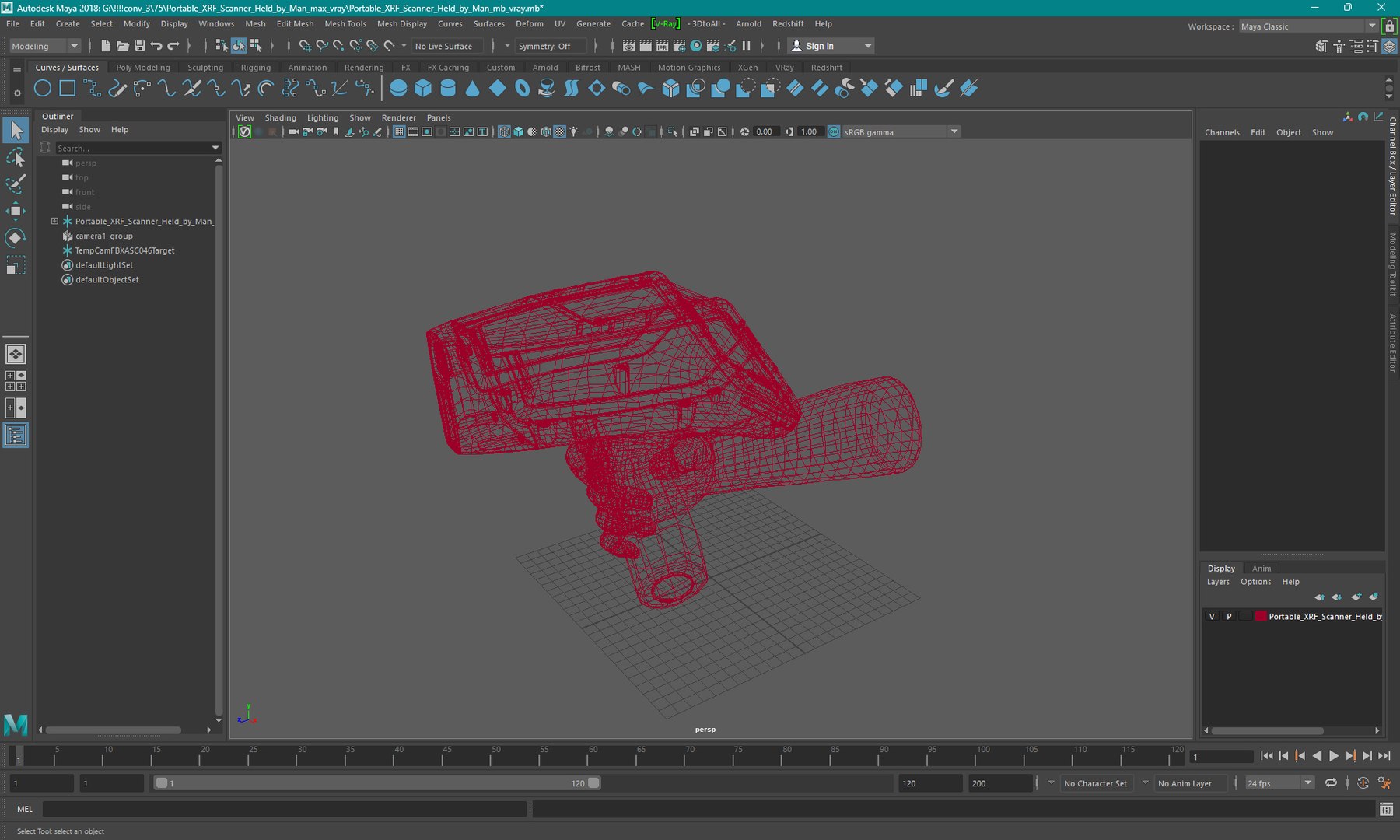Open the Mesh Tools menu
Screen dimensions: 1400x840
click(345, 24)
